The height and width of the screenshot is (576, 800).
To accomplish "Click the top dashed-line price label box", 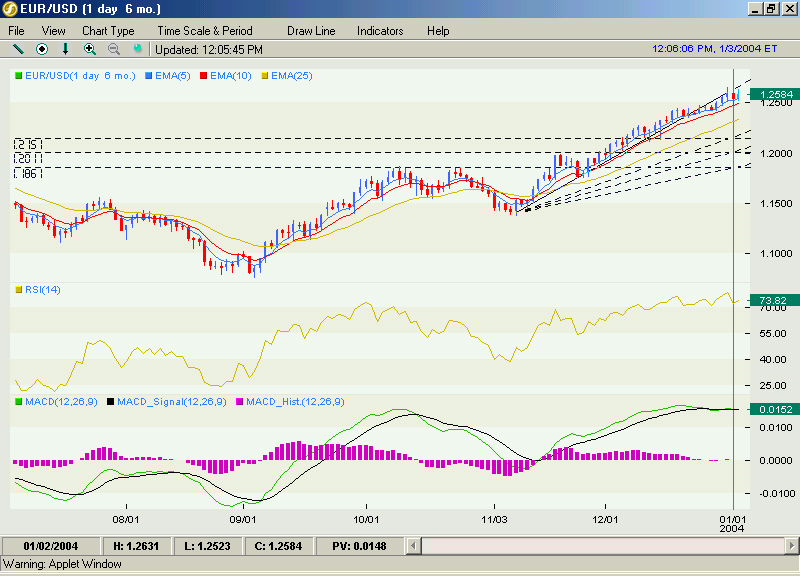I will 28,144.
